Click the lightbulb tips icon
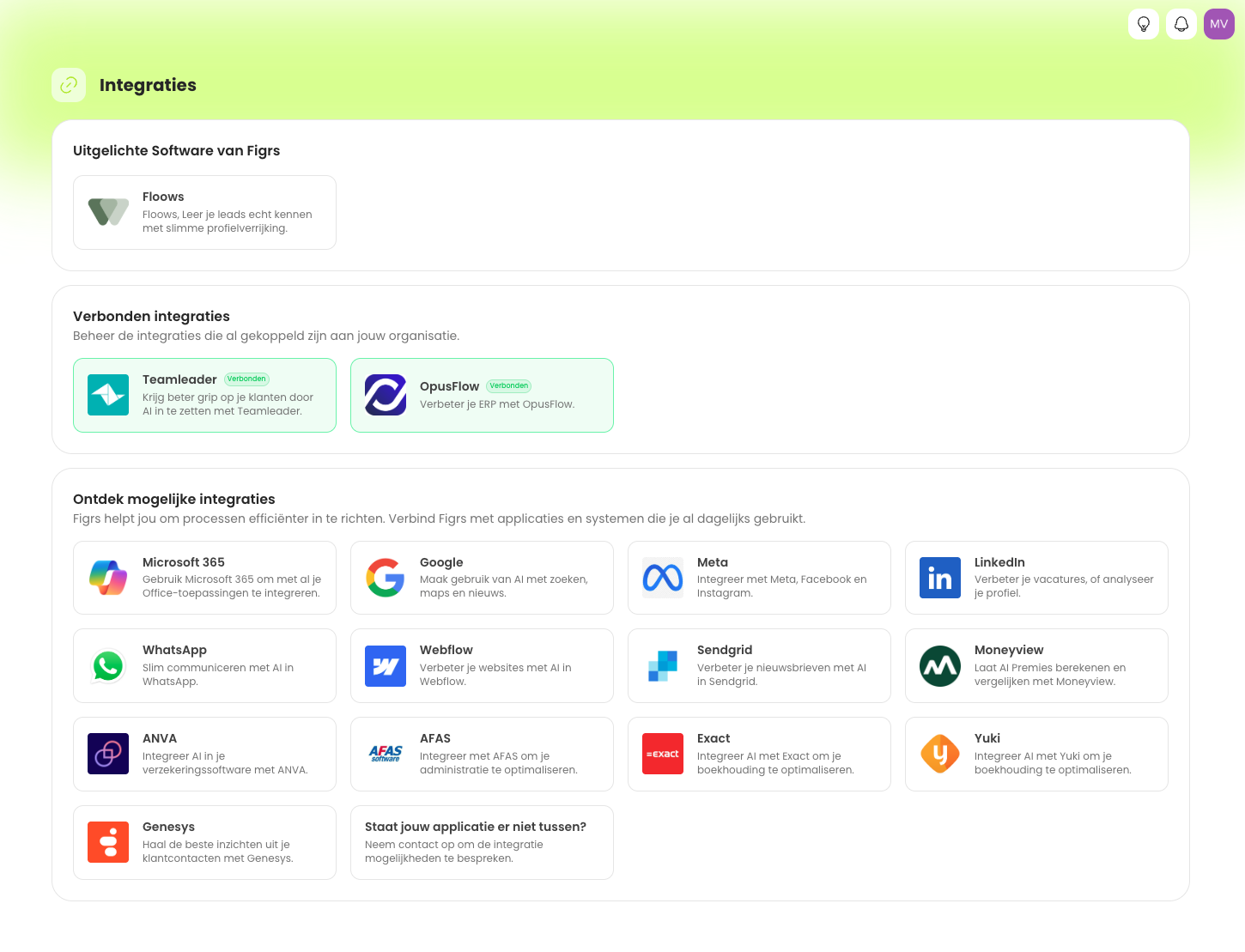 coord(1144,24)
